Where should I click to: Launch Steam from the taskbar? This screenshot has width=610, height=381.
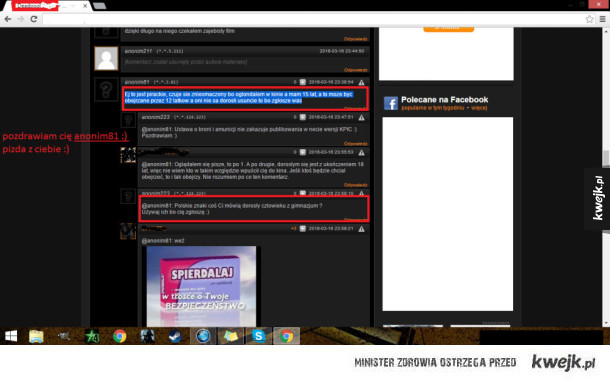pos(175,336)
